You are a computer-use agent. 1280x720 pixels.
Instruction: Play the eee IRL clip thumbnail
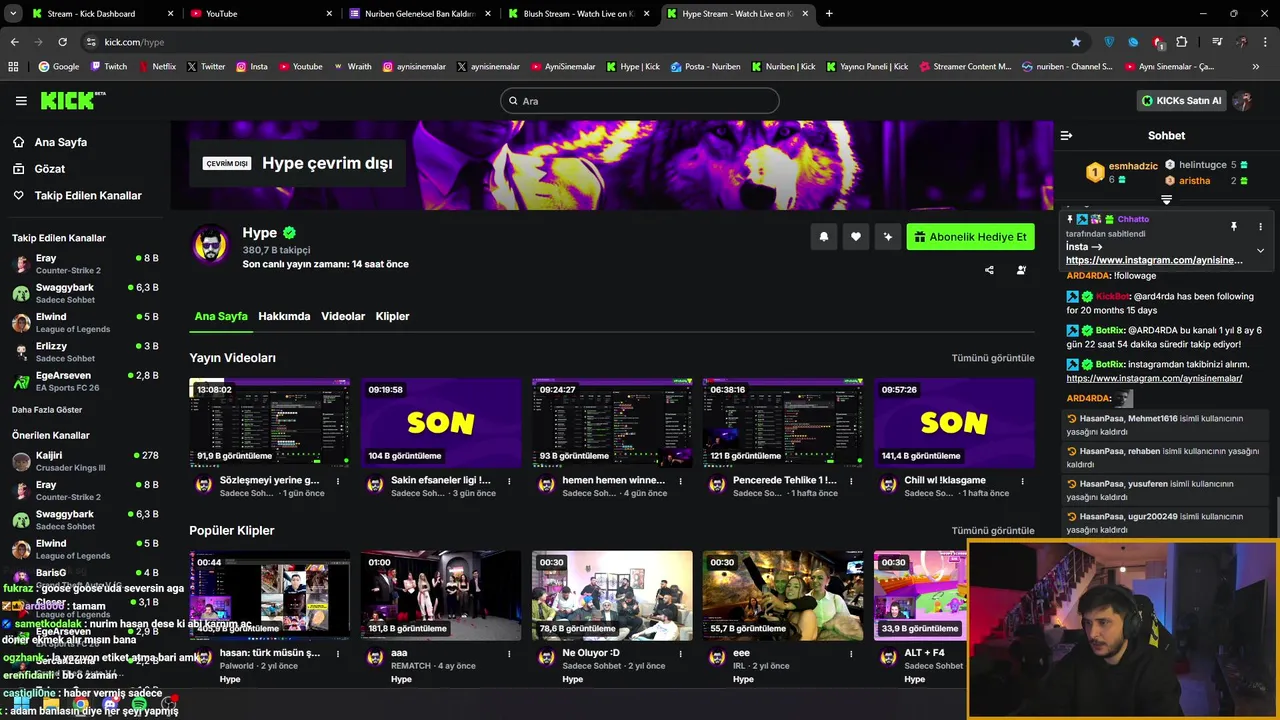(783, 596)
